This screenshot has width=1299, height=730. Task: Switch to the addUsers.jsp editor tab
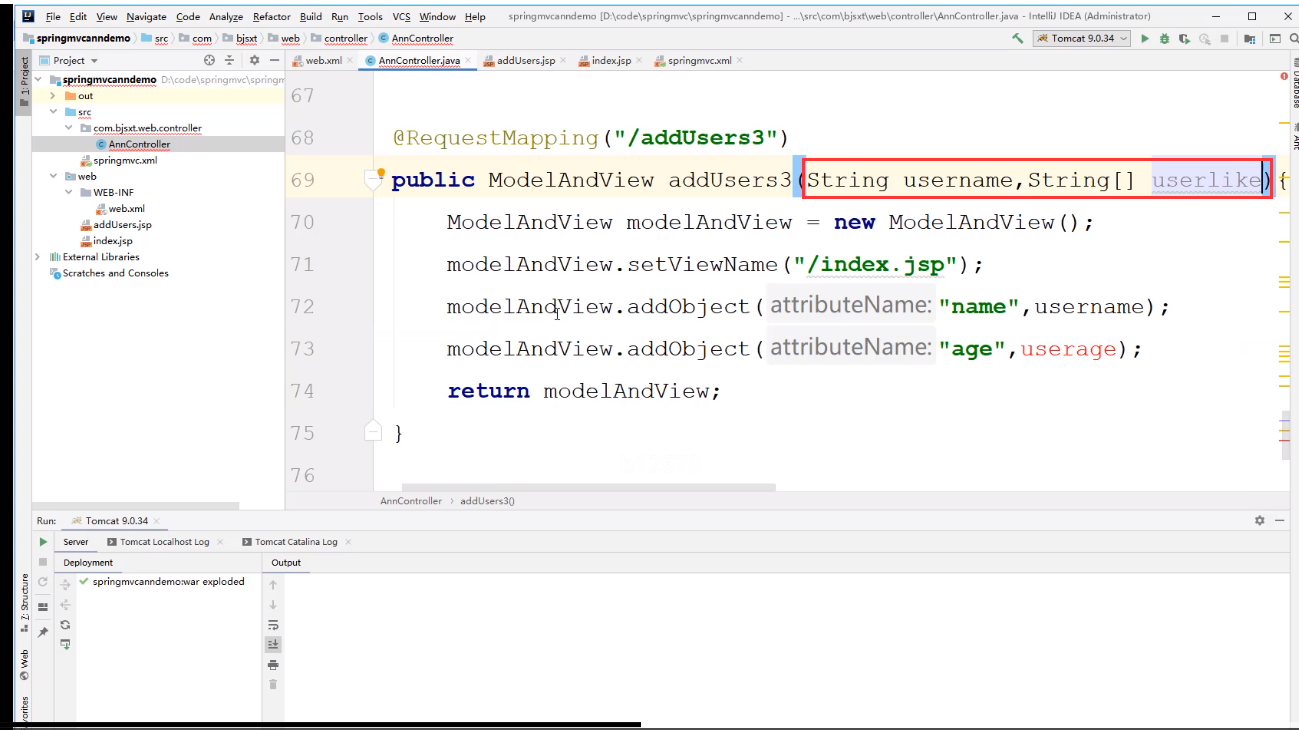[525, 61]
